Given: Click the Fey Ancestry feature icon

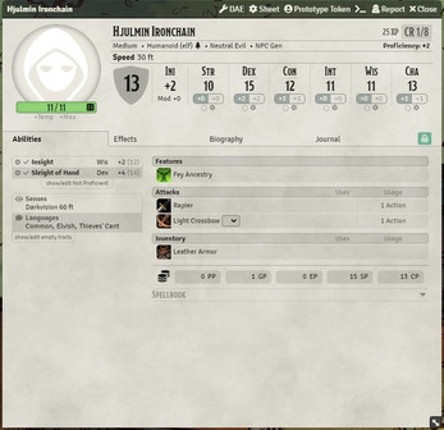Looking at the screenshot, I should [164, 175].
